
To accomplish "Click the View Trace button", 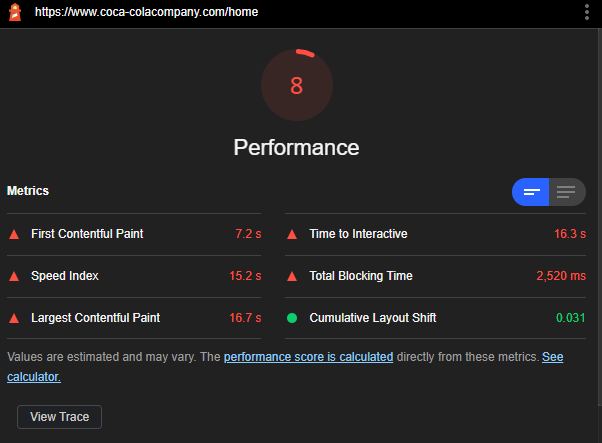I will [x=60, y=417].
